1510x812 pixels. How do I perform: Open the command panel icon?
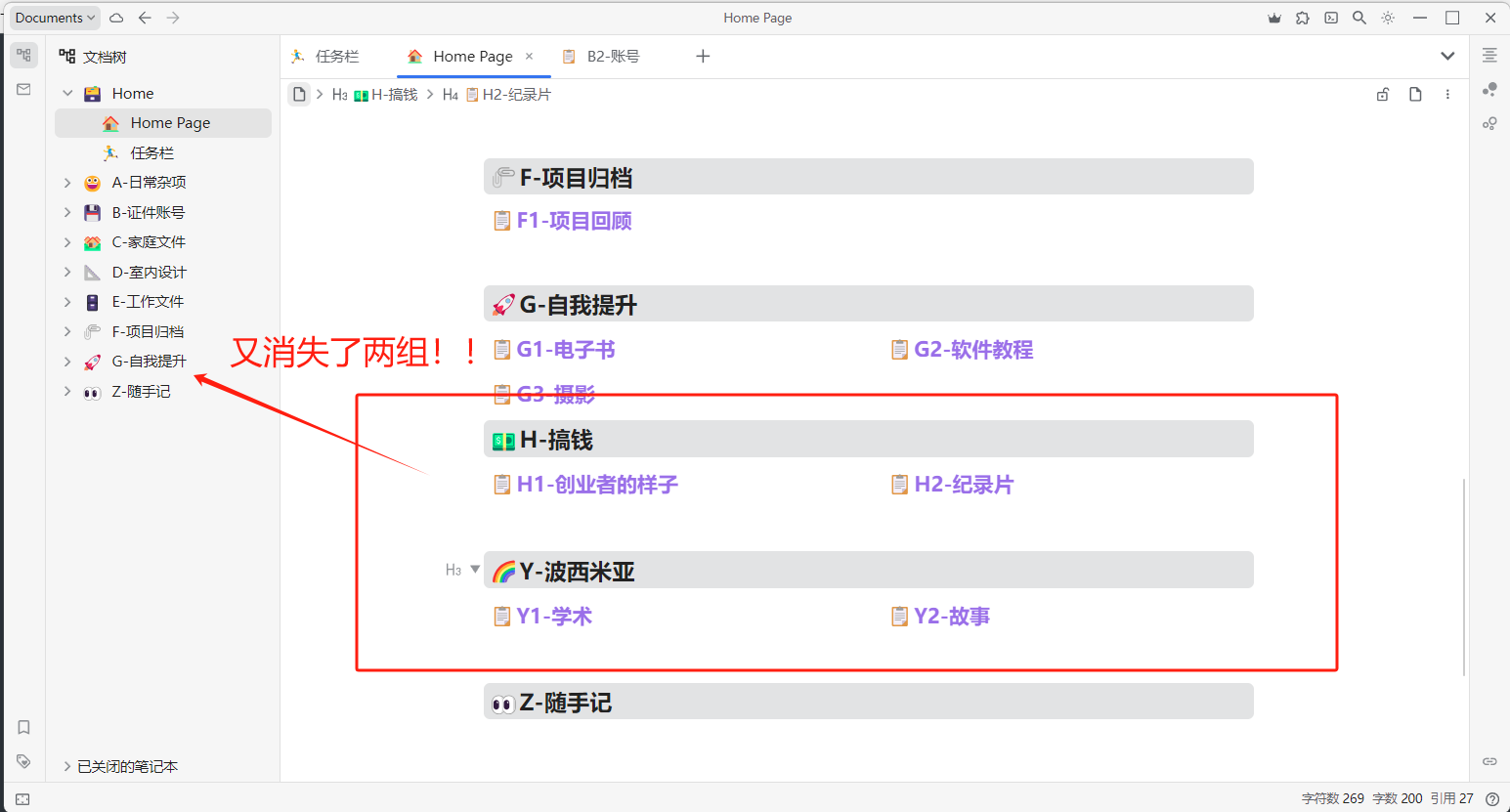1331,18
